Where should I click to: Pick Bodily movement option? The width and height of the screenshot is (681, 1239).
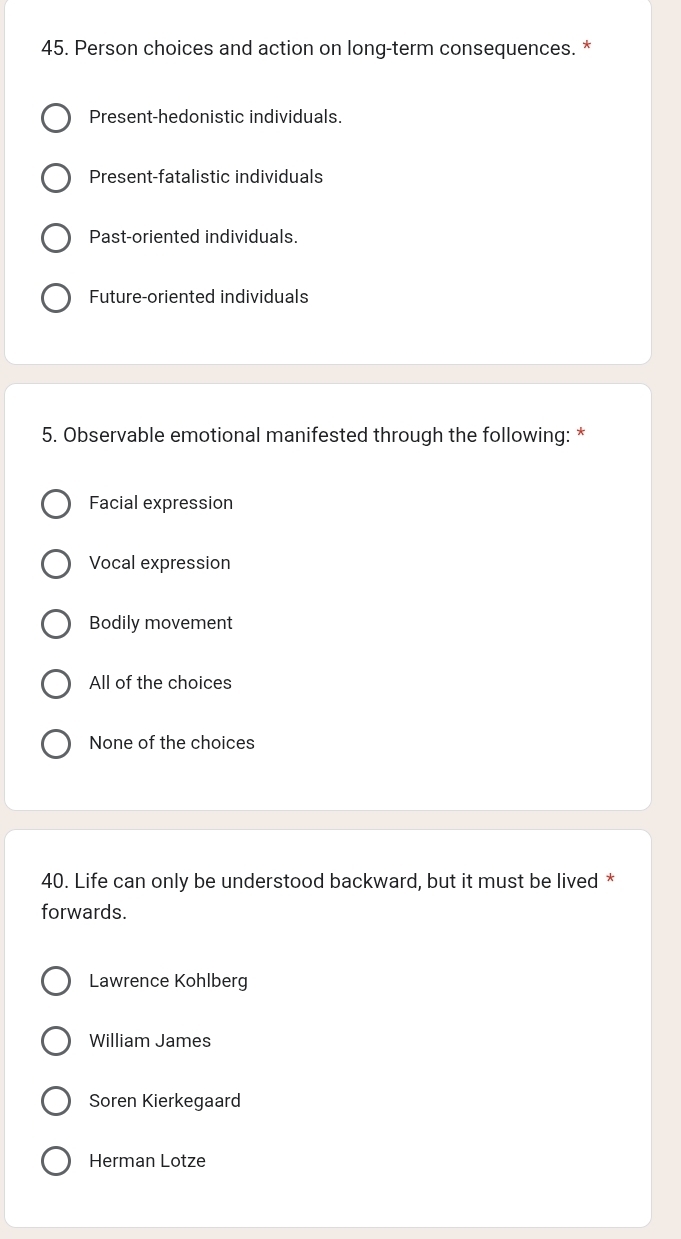click(56, 624)
